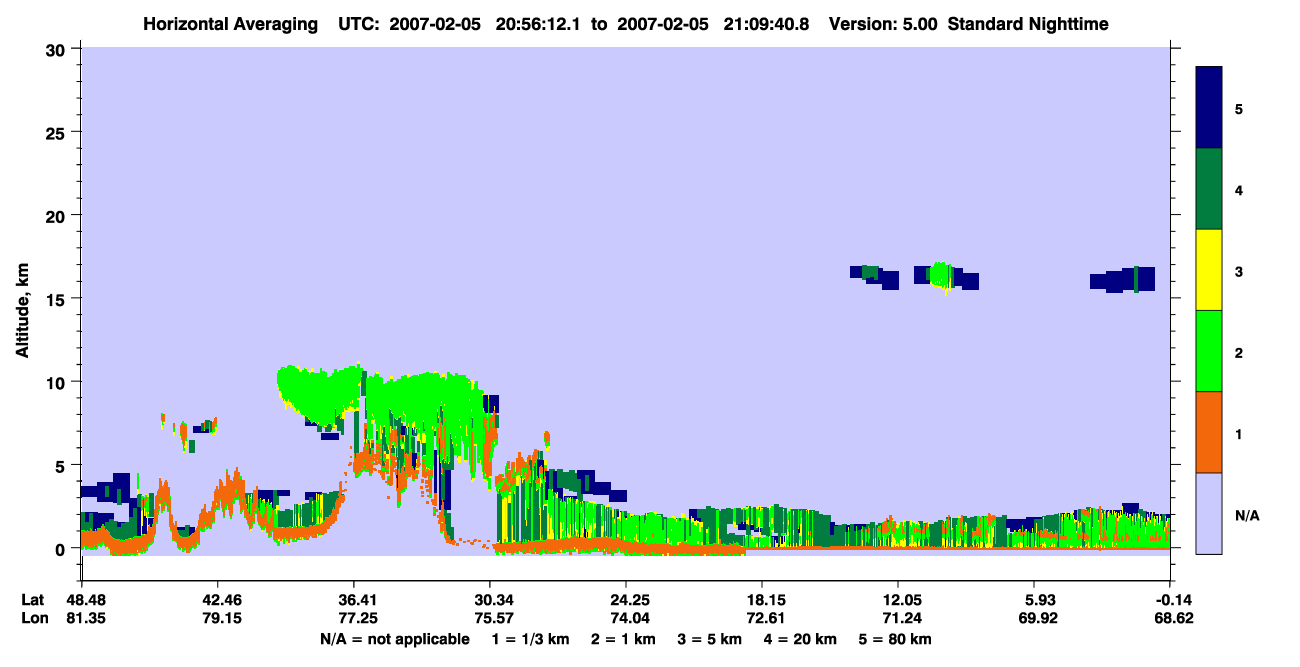The height and width of the screenshot is (667, 1300).
Task: Click legend text 'N/A = not applicable'
Action: click(x=394, y=639)
